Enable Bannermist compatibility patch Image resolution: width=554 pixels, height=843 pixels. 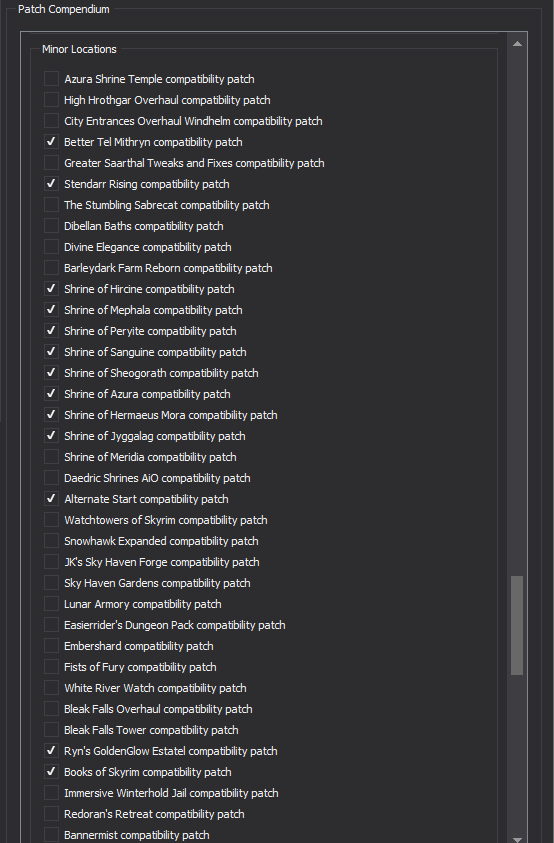click(x=51, y=834)
